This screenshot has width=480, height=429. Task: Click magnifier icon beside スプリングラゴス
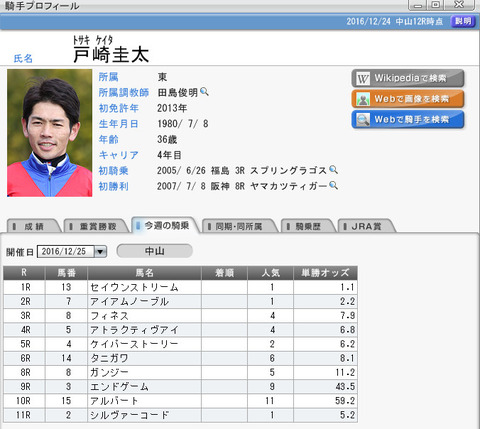point(333,170)
